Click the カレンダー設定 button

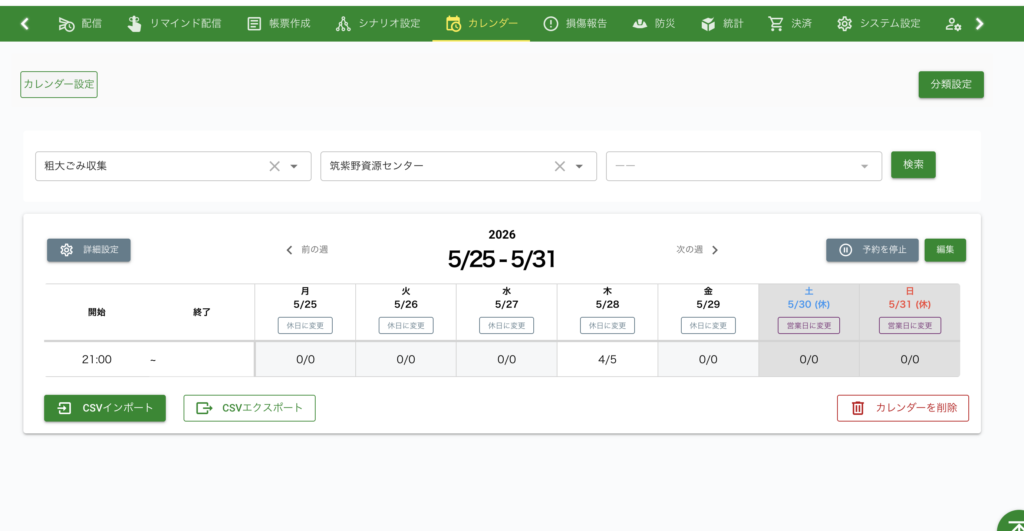(59, 85)
